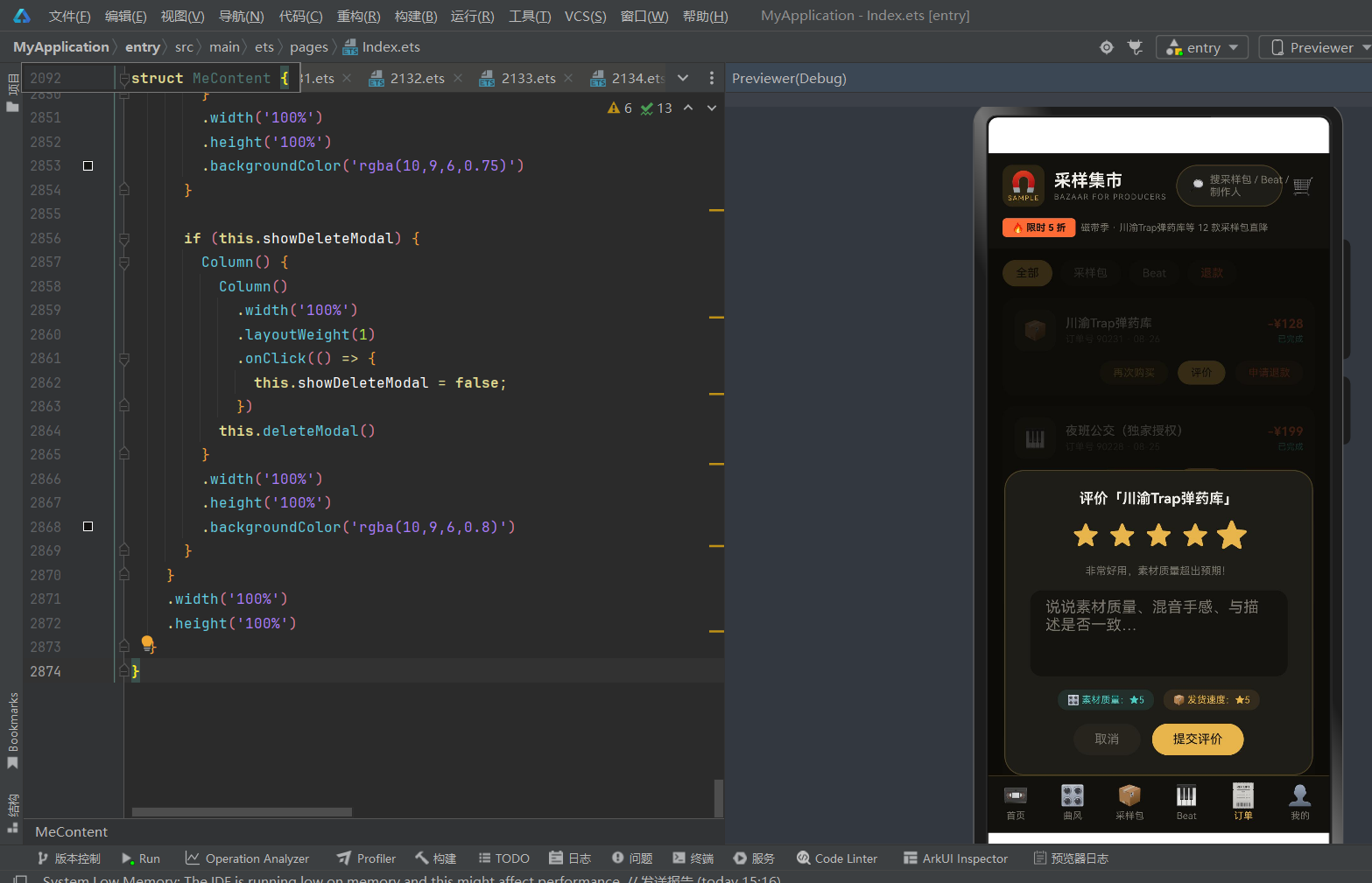Click the 提交评价 submit review button

tap(1198, 739)
